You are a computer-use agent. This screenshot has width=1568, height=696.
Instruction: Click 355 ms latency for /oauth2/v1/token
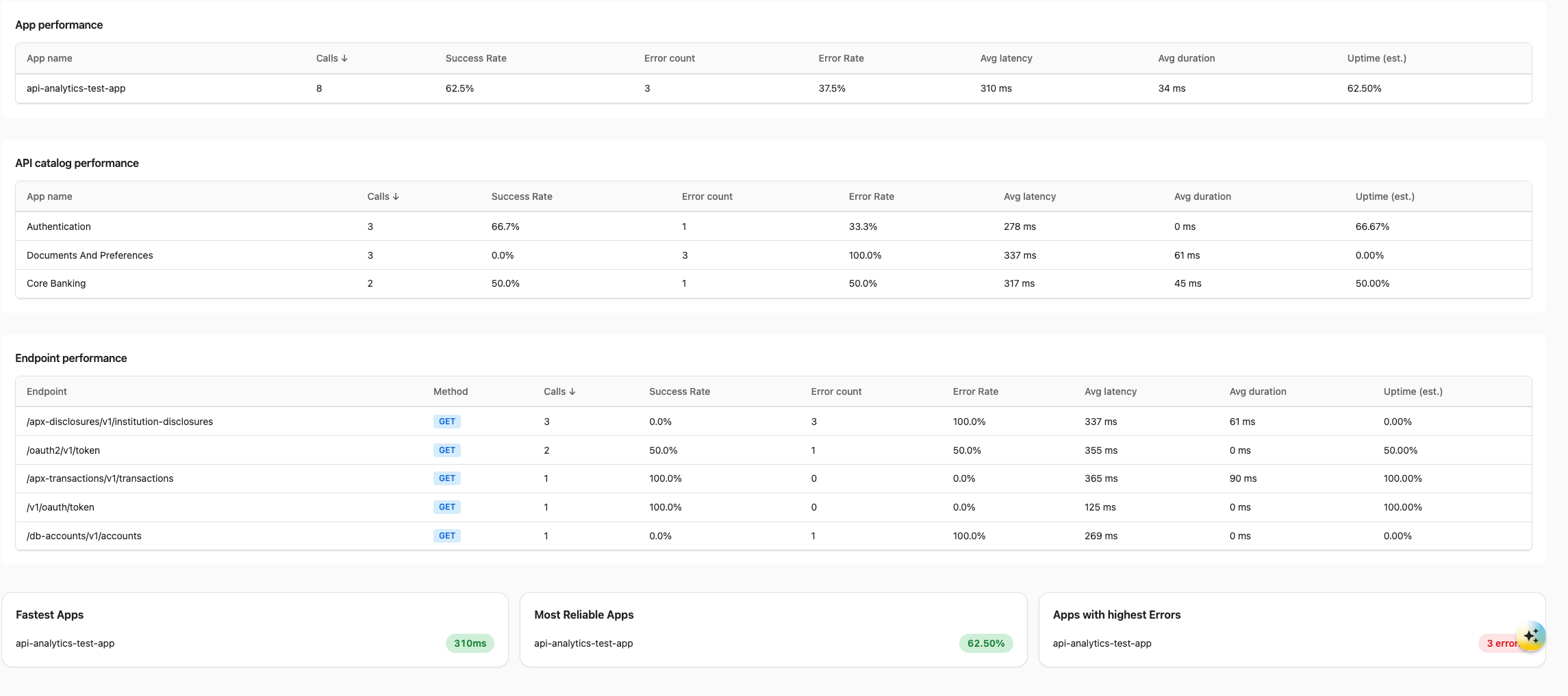(x=1101, y=450)
